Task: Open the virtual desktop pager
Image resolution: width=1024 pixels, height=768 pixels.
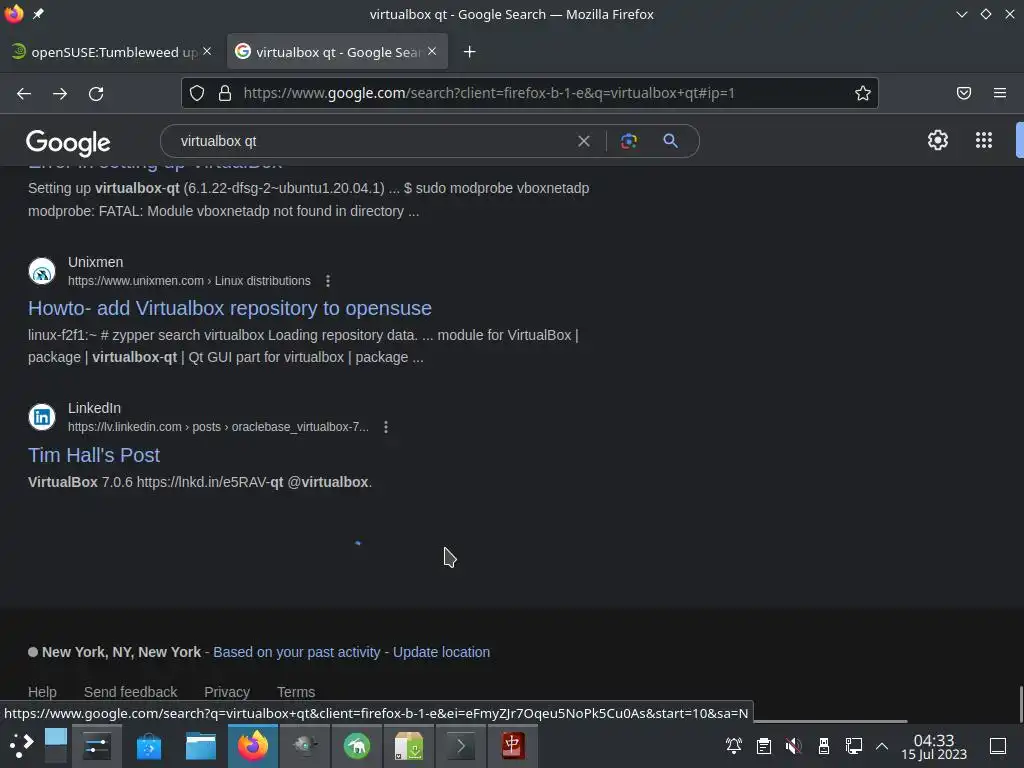Action: (x=56, y=746)
